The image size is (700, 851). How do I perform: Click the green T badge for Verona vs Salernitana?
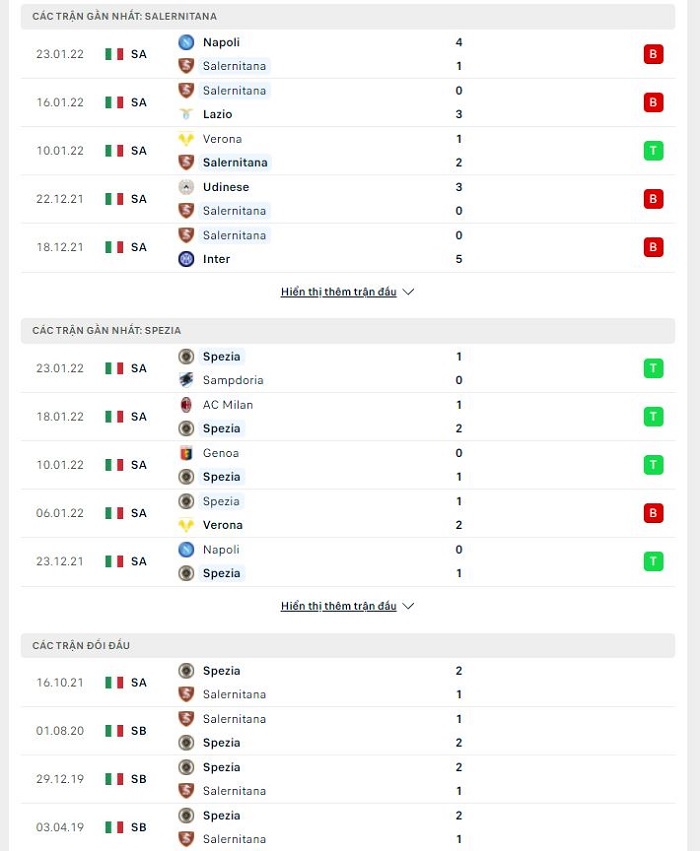(653, 150)
